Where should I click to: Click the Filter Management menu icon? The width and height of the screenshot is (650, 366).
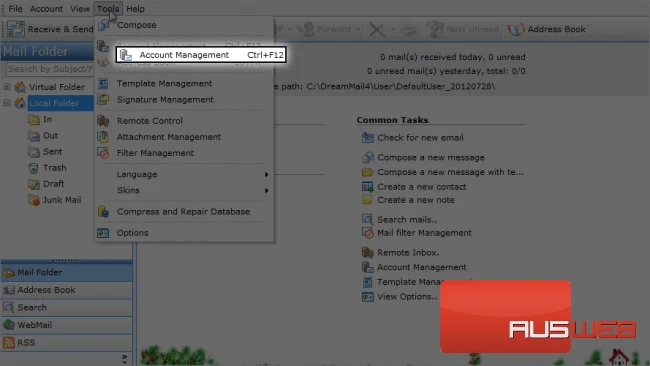click(103, 153)
